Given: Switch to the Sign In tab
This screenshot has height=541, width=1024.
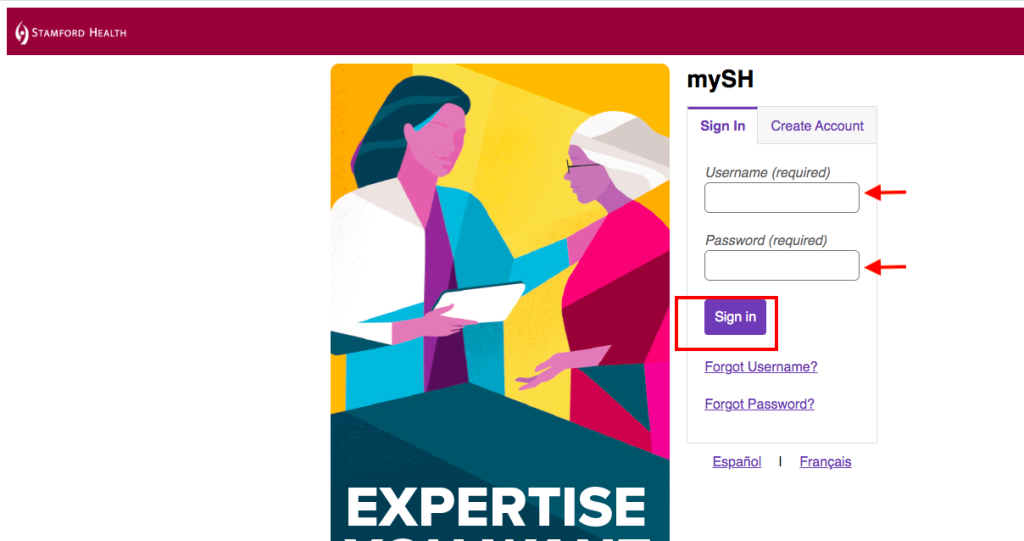Looking at the screenshot, I should pos(722,126).
